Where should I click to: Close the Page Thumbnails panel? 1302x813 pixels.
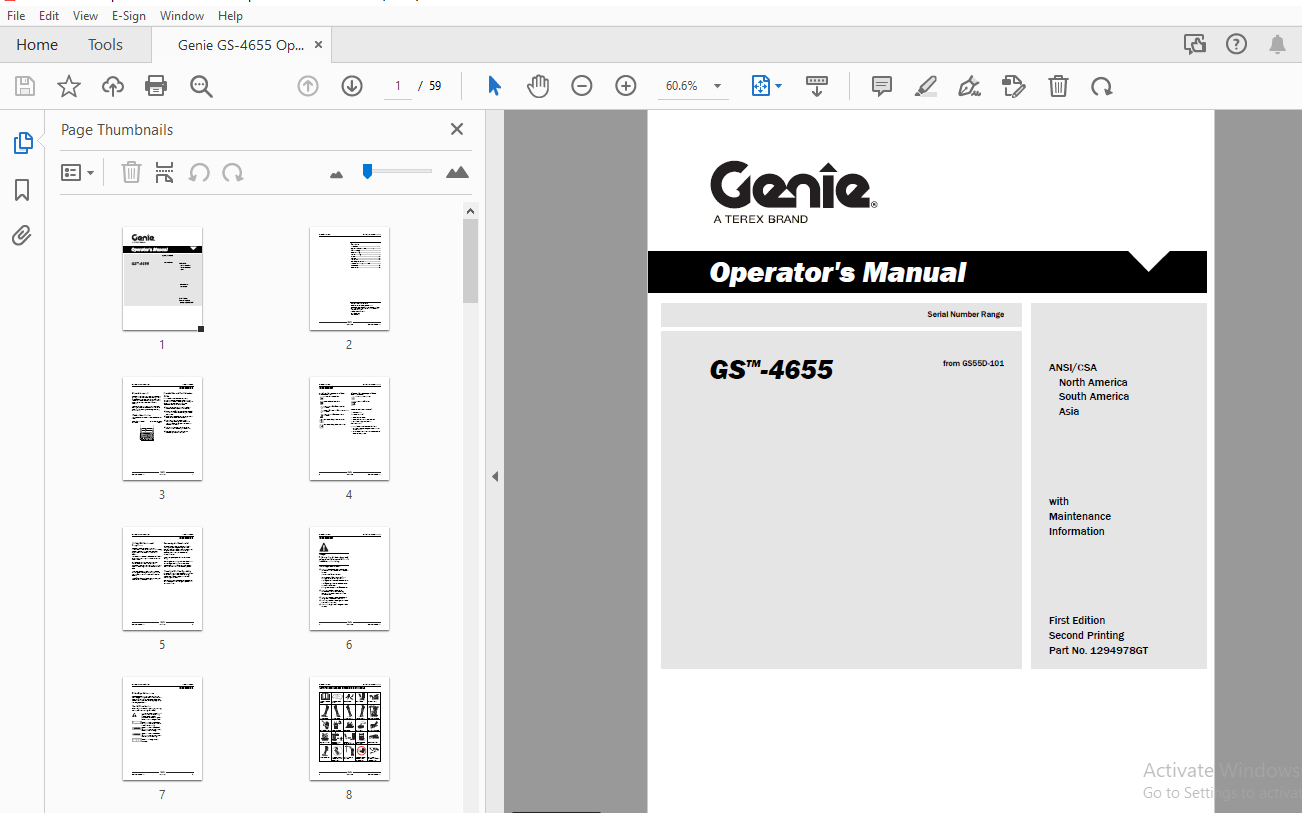(x=457, y=129)
